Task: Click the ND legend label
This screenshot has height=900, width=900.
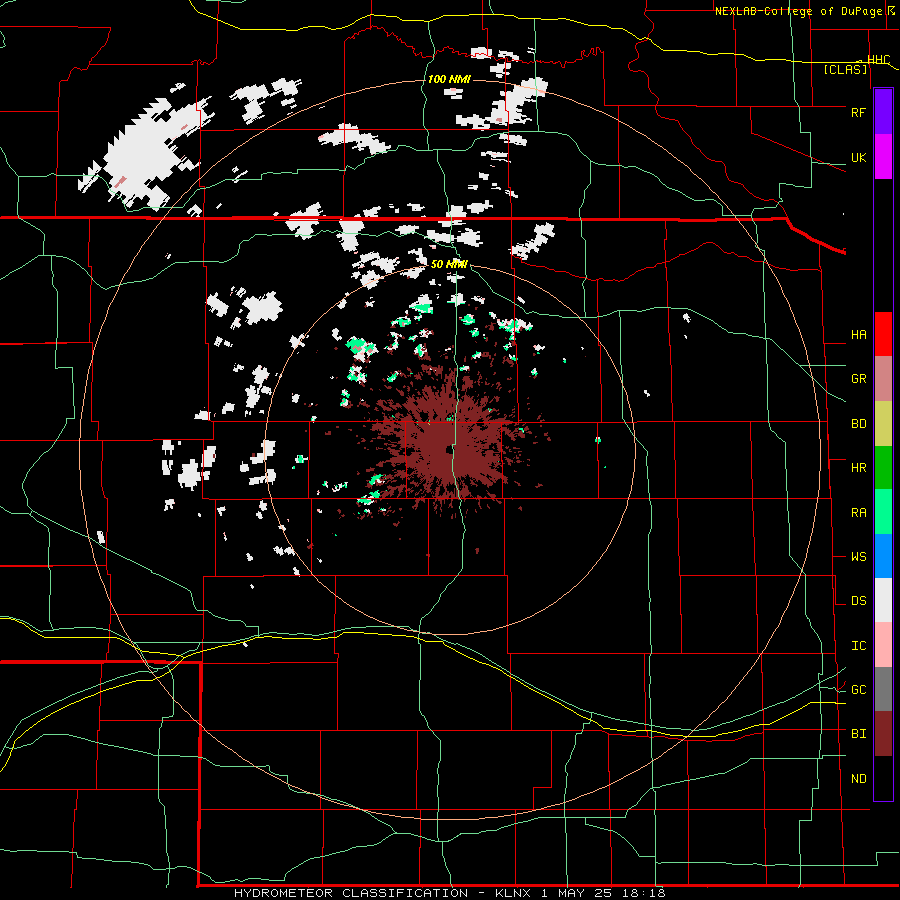Action: click(858, 779)
